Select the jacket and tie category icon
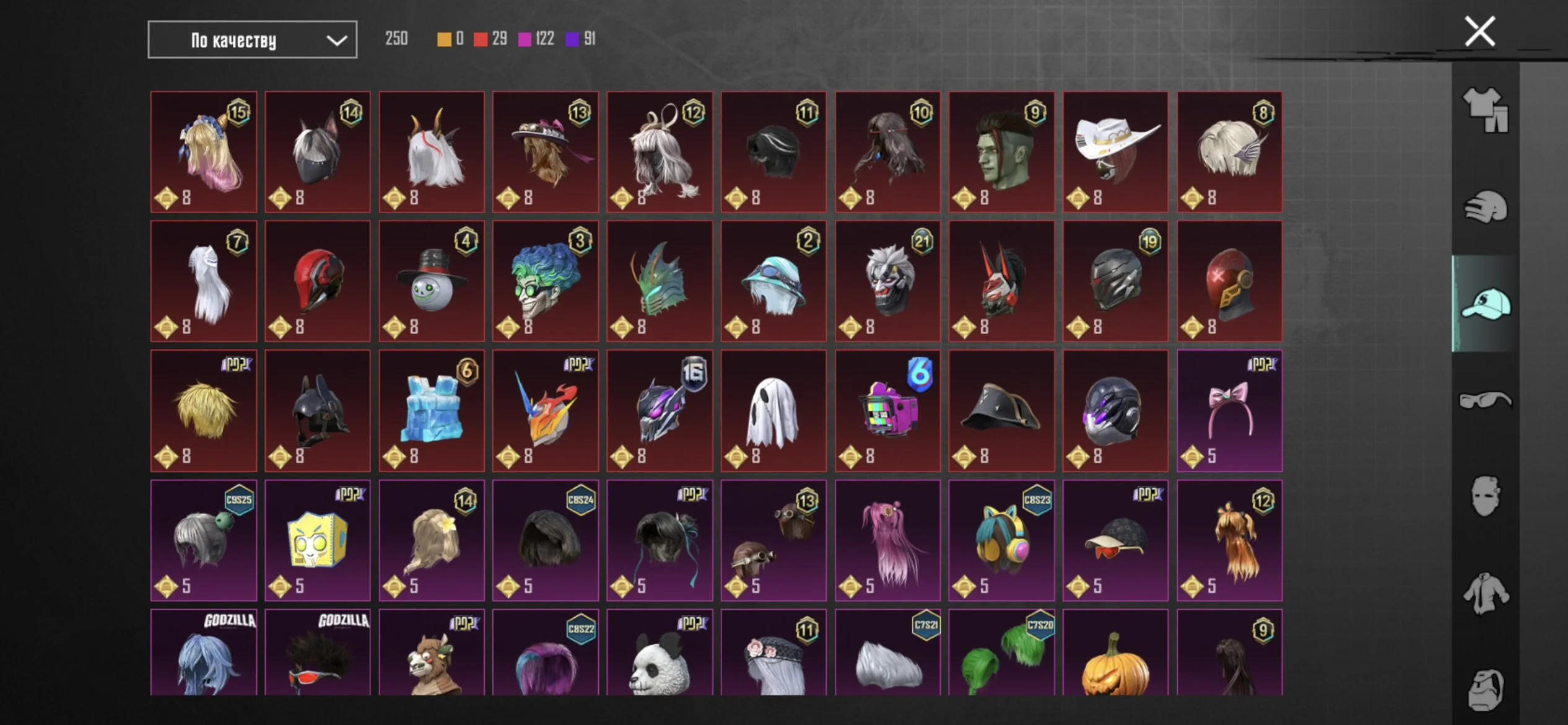 click(1485, 593)
